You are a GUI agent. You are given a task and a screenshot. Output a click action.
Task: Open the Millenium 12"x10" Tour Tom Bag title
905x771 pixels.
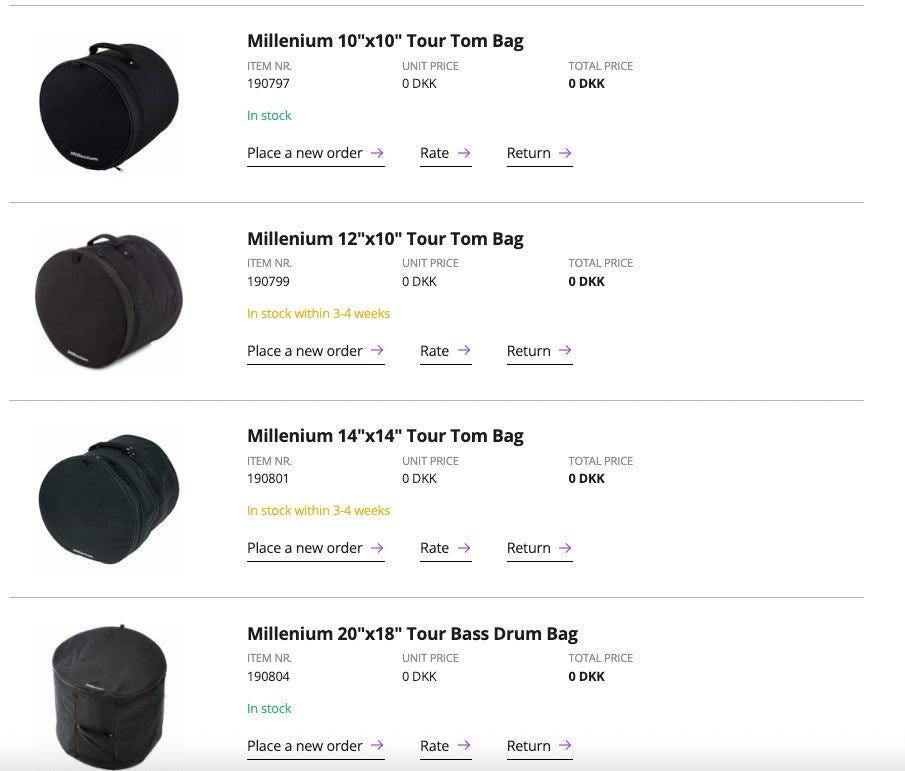point(385,239)
